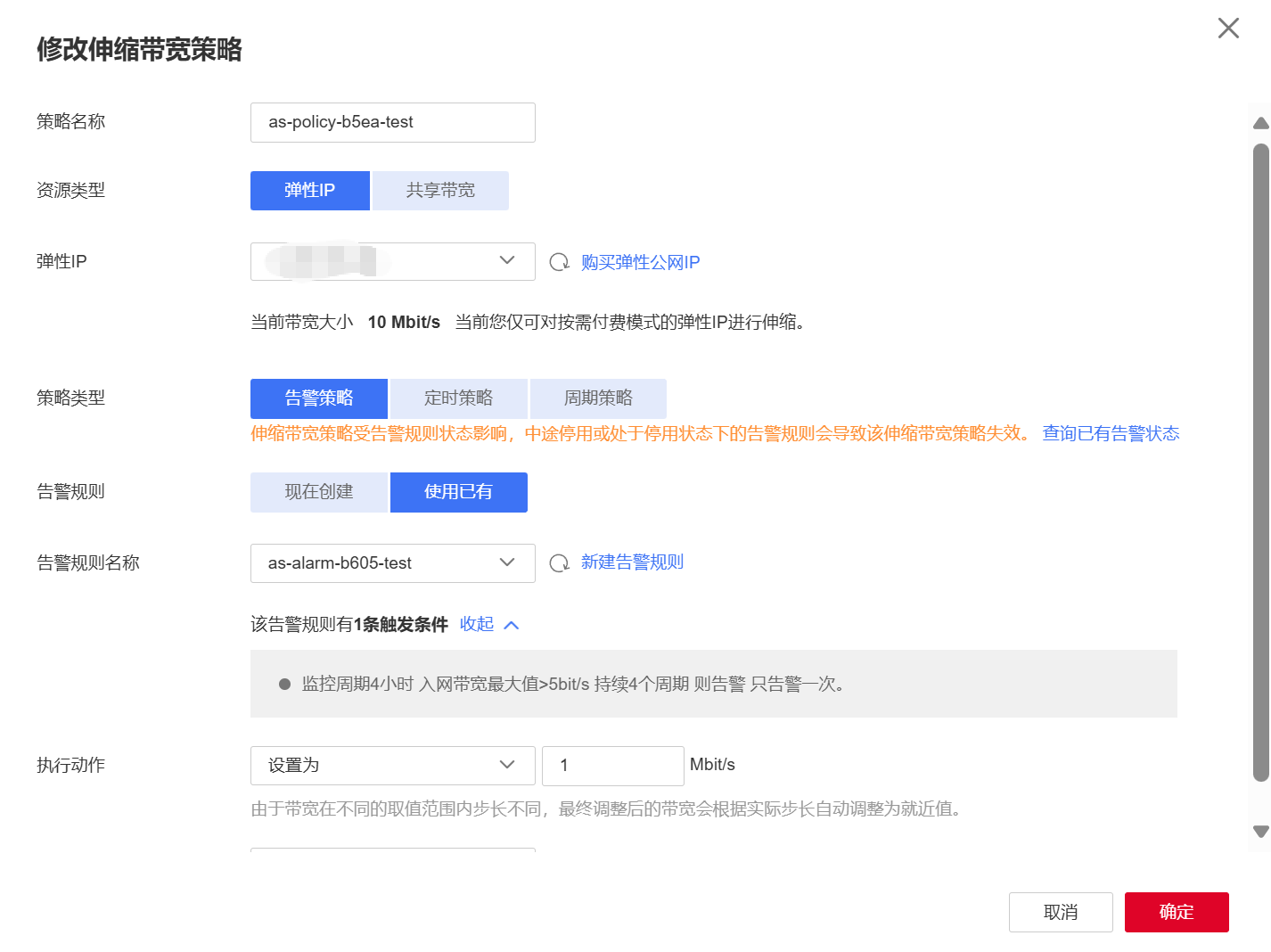
Task: Choose 现在创建 for the alarm rule
Action: tap(318, 491)
